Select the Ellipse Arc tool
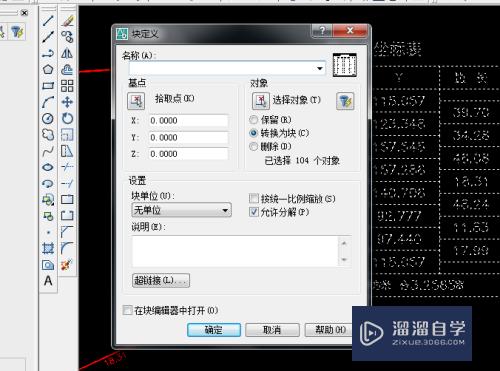Image resolution: width=500 pixels, height=371 pixels. click(48, 183)
